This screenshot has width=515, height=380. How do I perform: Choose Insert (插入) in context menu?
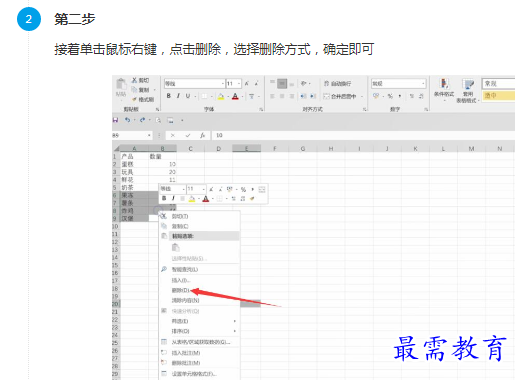pyautogui.click(x=200, y=280)
